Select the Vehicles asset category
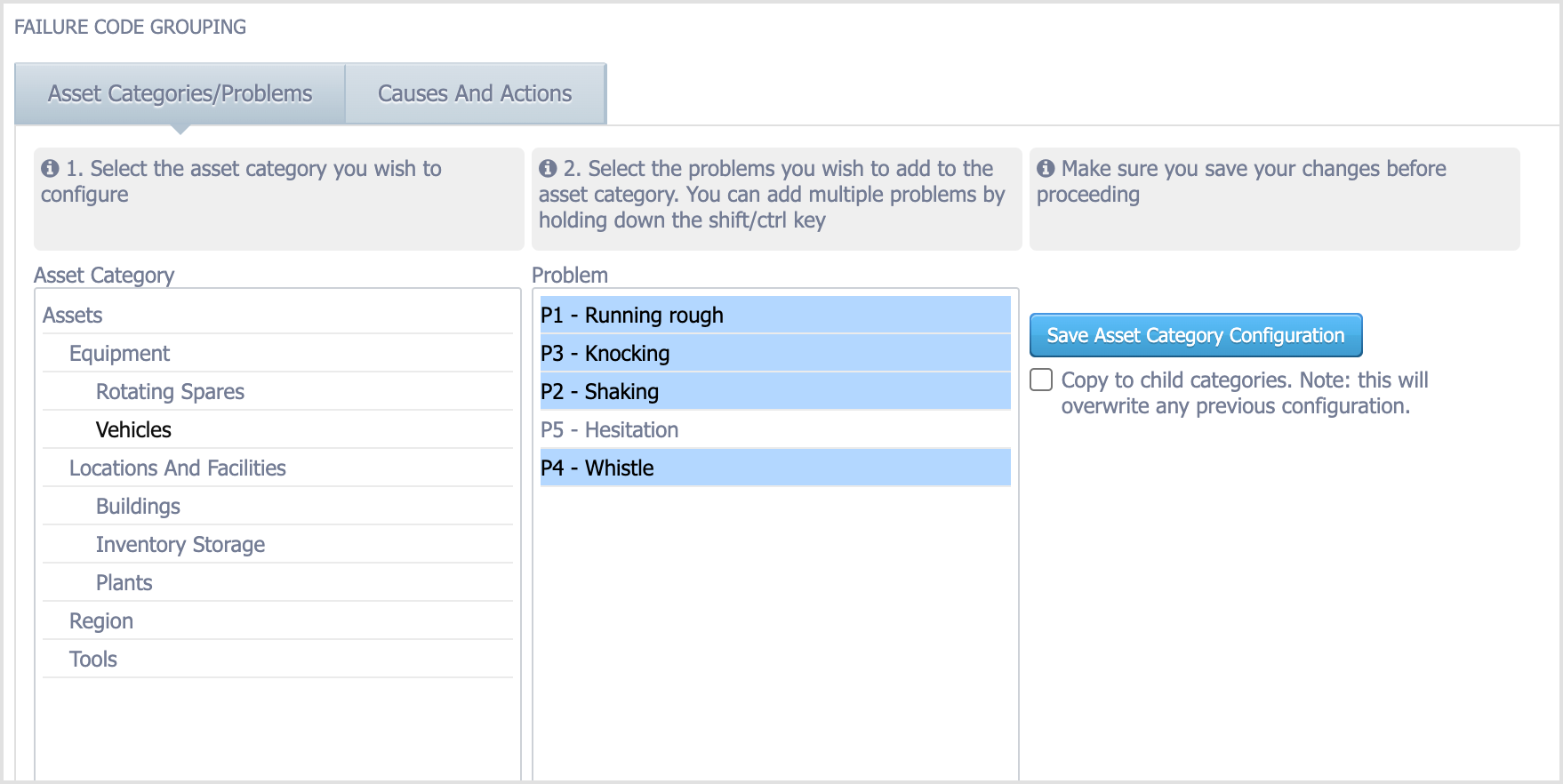1563x784 pixels. [x=133, y=430]
